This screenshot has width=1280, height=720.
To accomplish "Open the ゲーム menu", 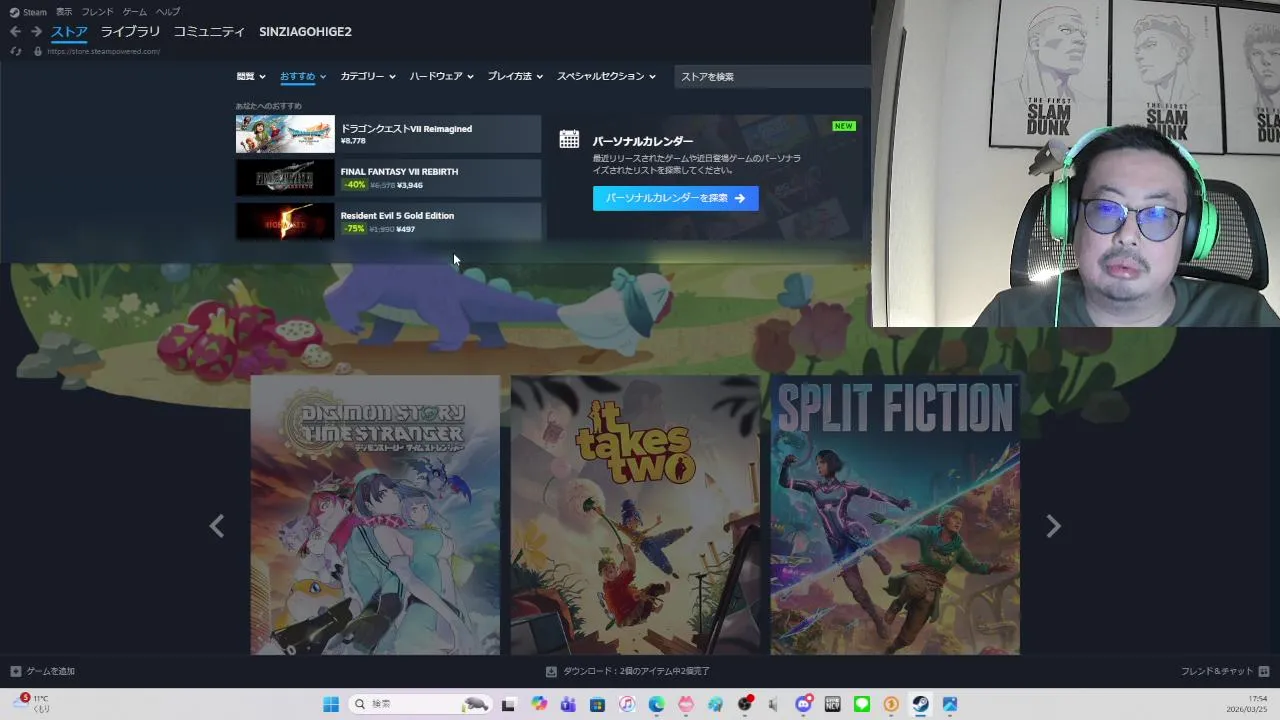I will (135, 12).
